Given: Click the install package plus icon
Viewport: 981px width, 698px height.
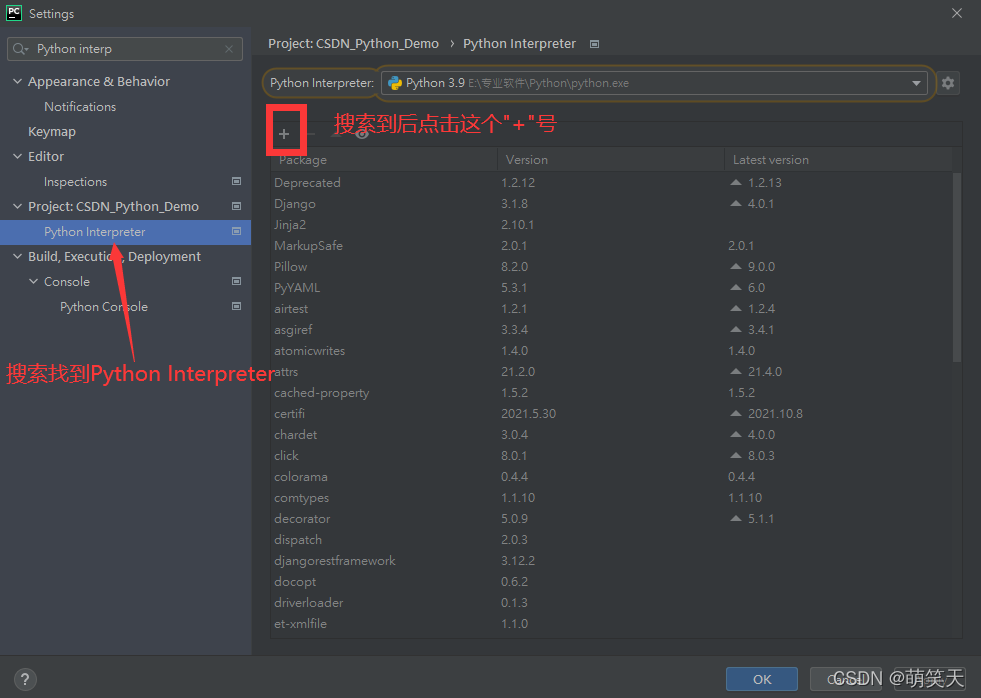Looking at the screenshot, I should (x=284, y=134).
